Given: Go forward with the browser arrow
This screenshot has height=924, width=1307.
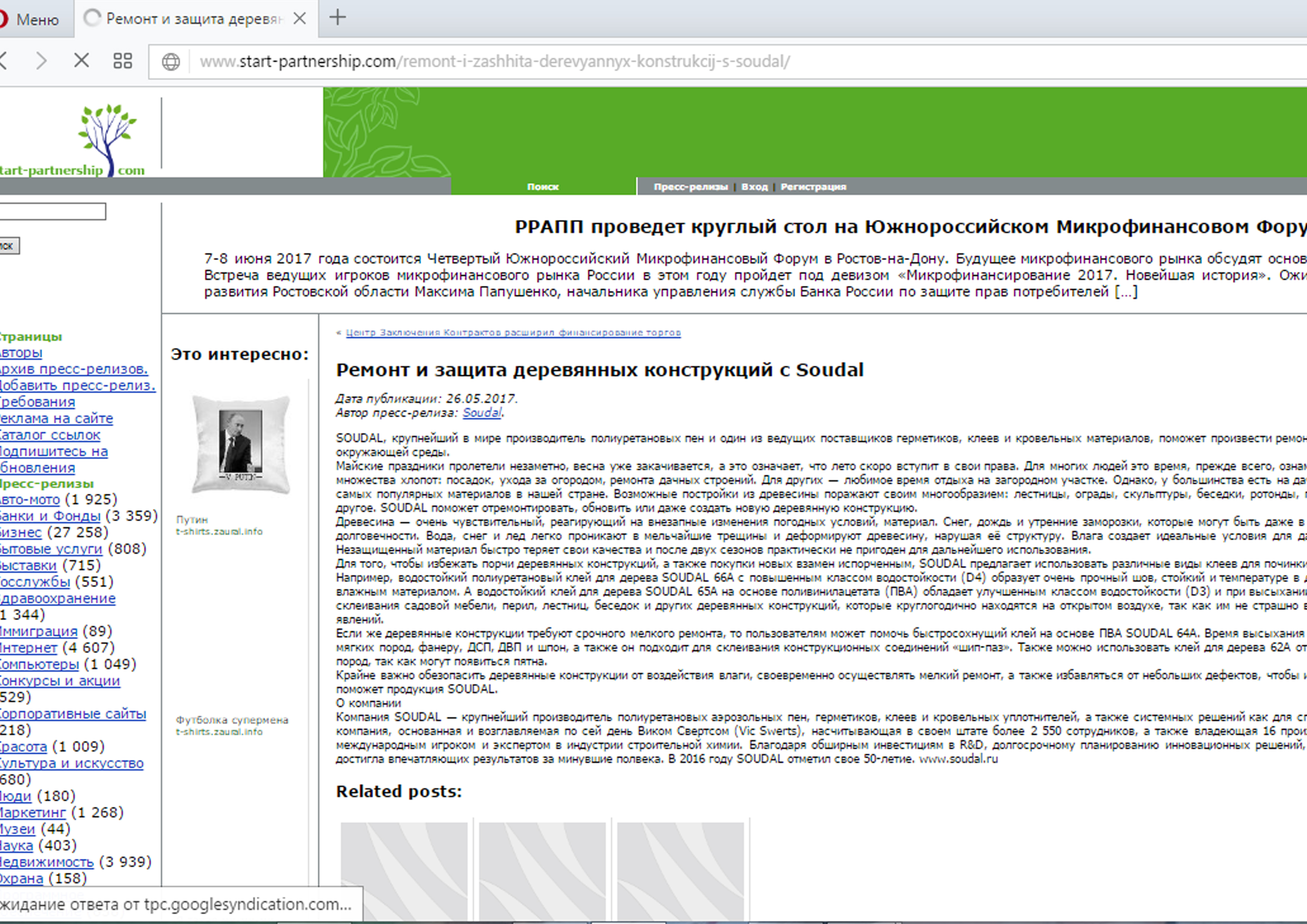Looking at the screenshot, I should point(42,61).
